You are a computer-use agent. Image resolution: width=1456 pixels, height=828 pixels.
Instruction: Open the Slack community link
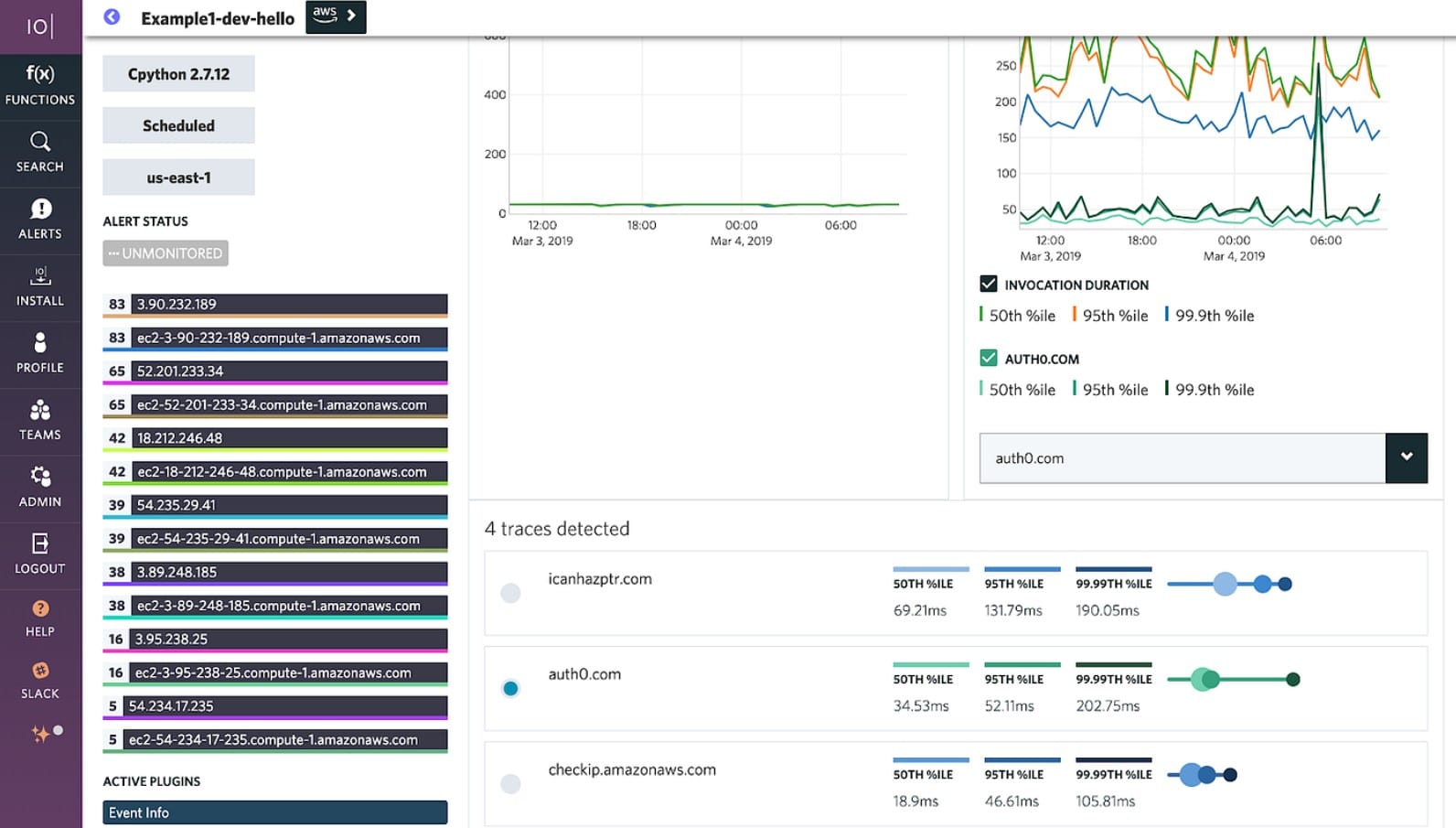tap(40, 681)
